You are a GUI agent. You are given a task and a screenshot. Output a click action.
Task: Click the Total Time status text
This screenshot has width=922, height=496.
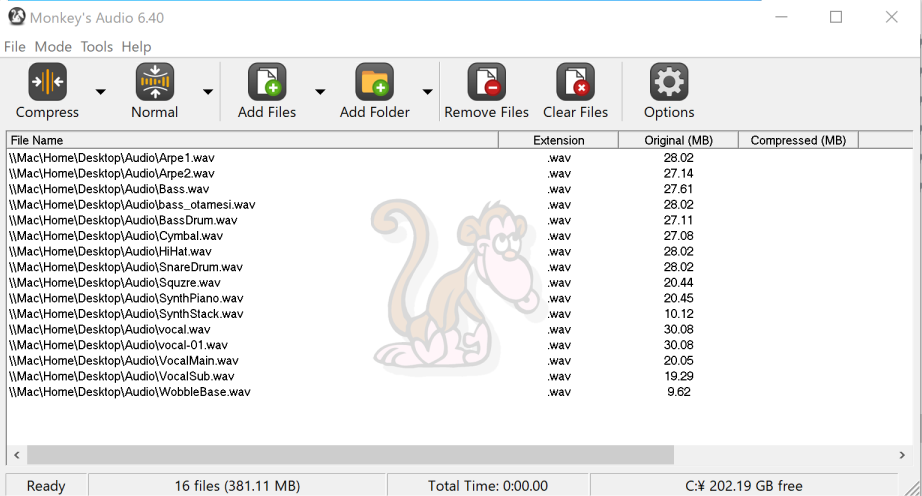tap(488, 486)
